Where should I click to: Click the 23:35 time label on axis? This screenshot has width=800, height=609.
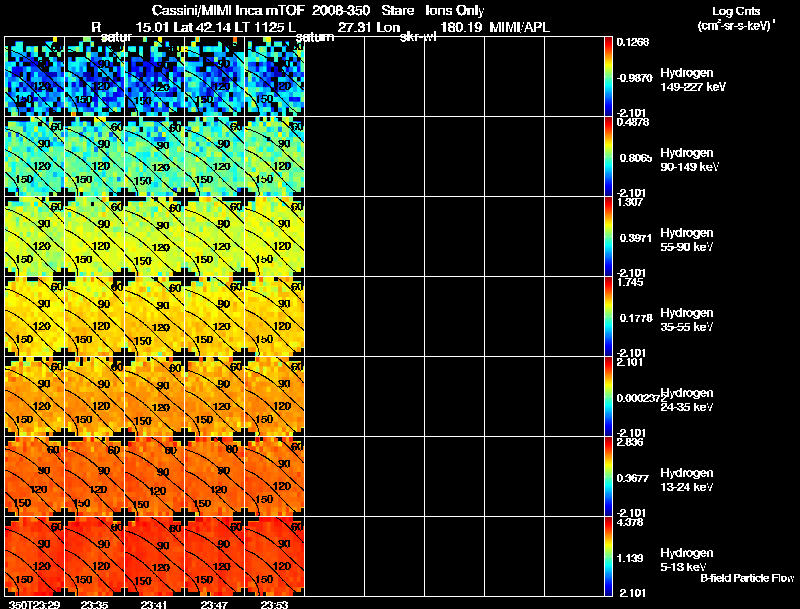[x=94, y=604]
